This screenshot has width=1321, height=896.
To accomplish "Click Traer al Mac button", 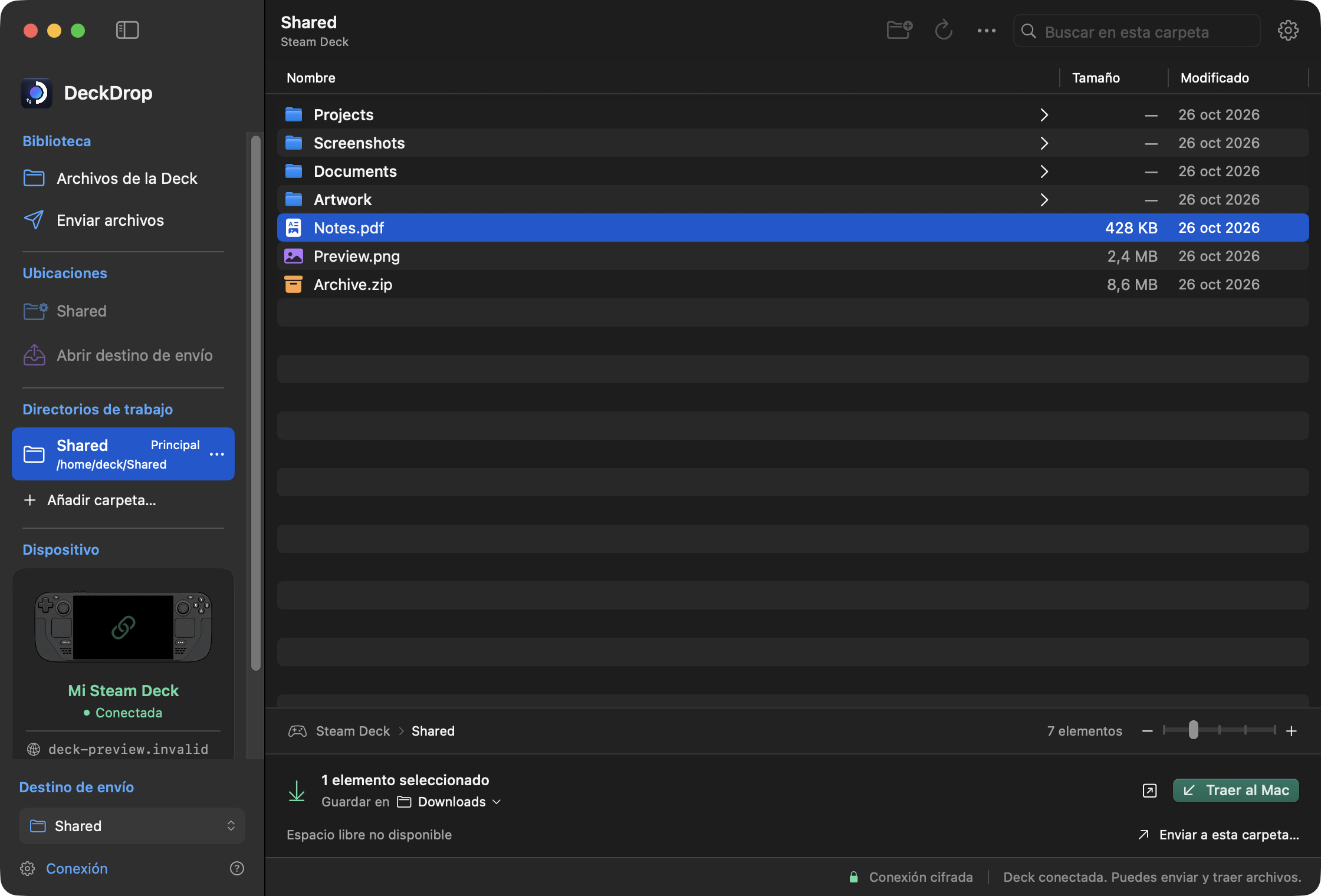I will click(x=1235, y=790).
